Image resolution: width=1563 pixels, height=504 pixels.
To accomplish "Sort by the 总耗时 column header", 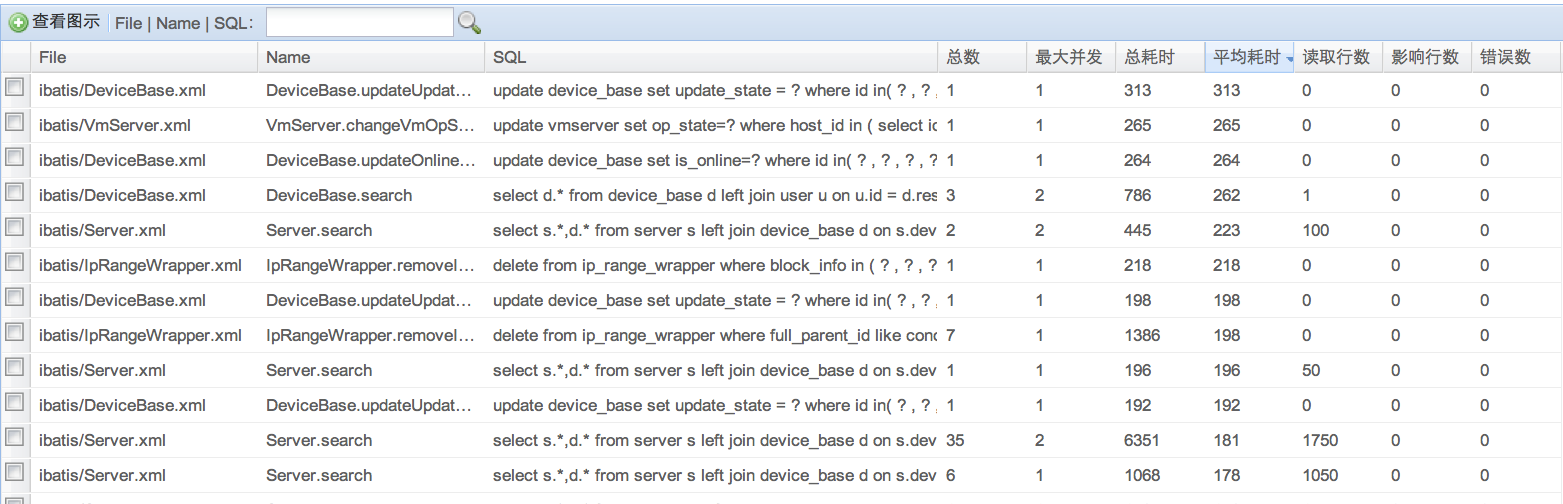I will click(1149, 57).
